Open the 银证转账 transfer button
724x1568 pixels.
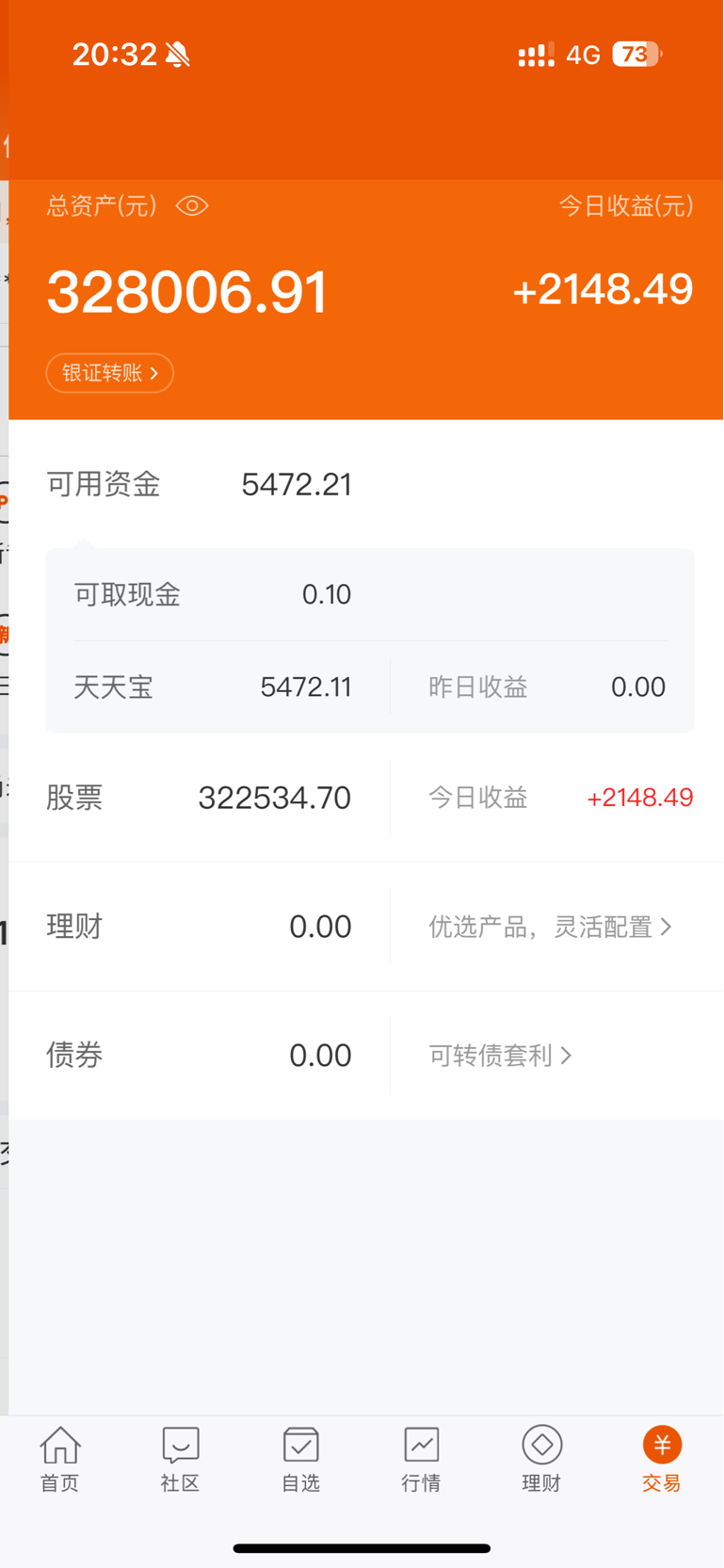pos(110,373)
